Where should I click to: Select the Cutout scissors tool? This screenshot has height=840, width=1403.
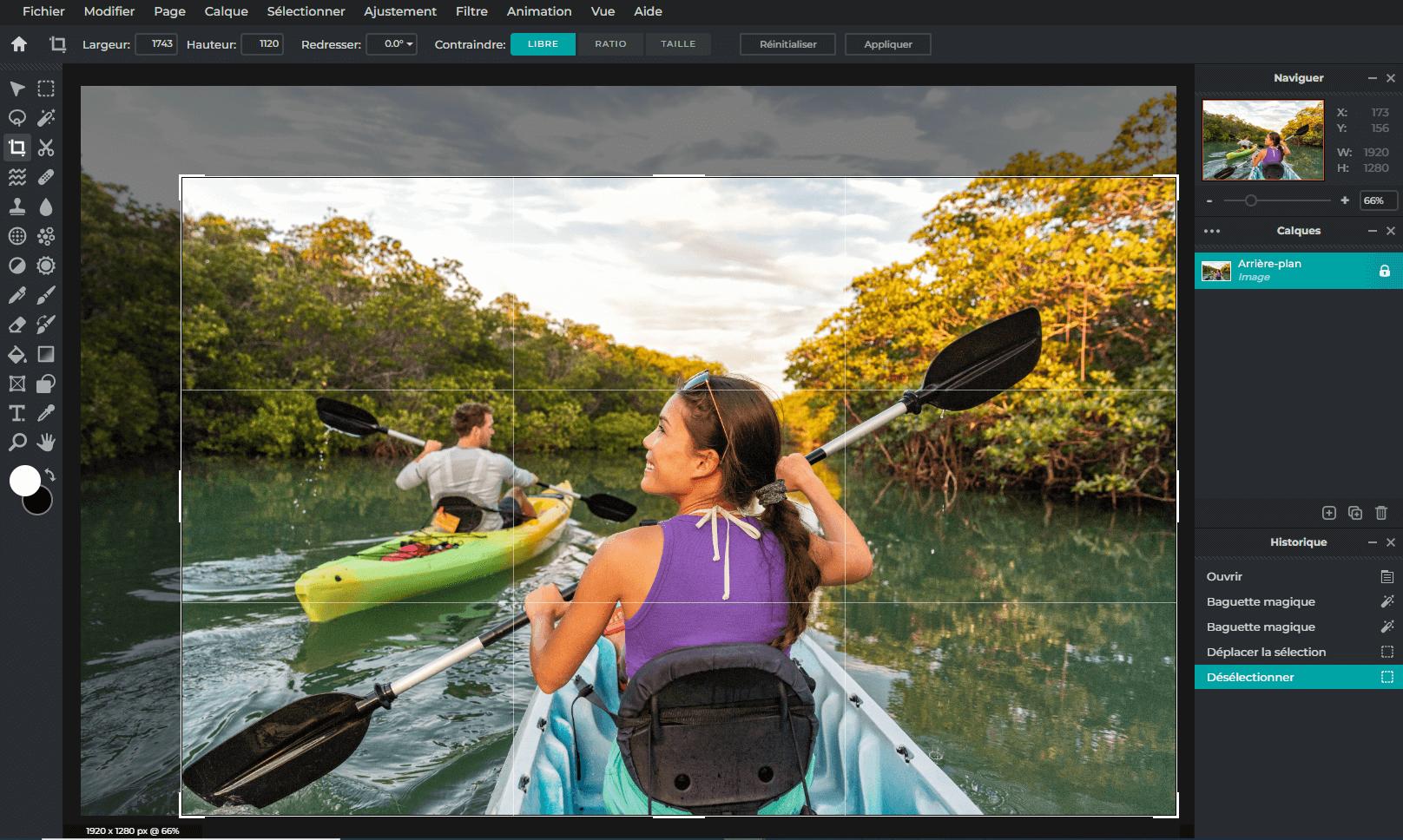point(46,148)
